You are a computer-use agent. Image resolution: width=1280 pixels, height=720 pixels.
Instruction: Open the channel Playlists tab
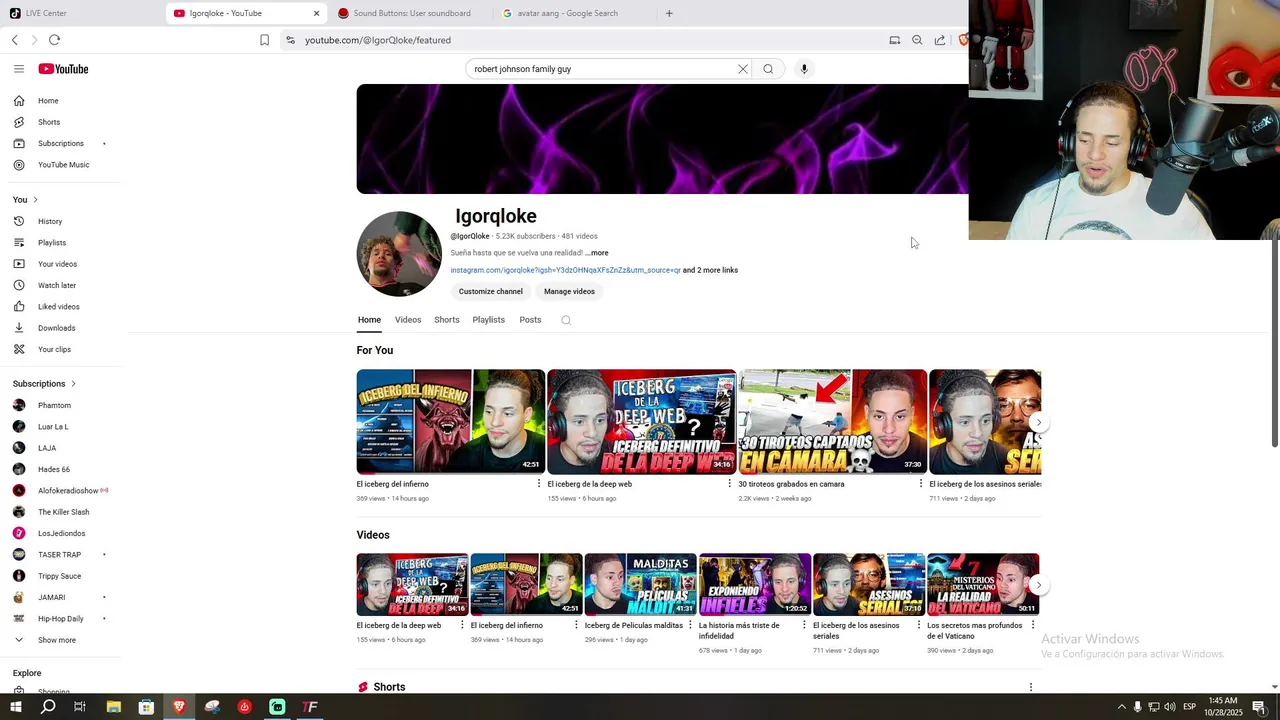[489, 320]
